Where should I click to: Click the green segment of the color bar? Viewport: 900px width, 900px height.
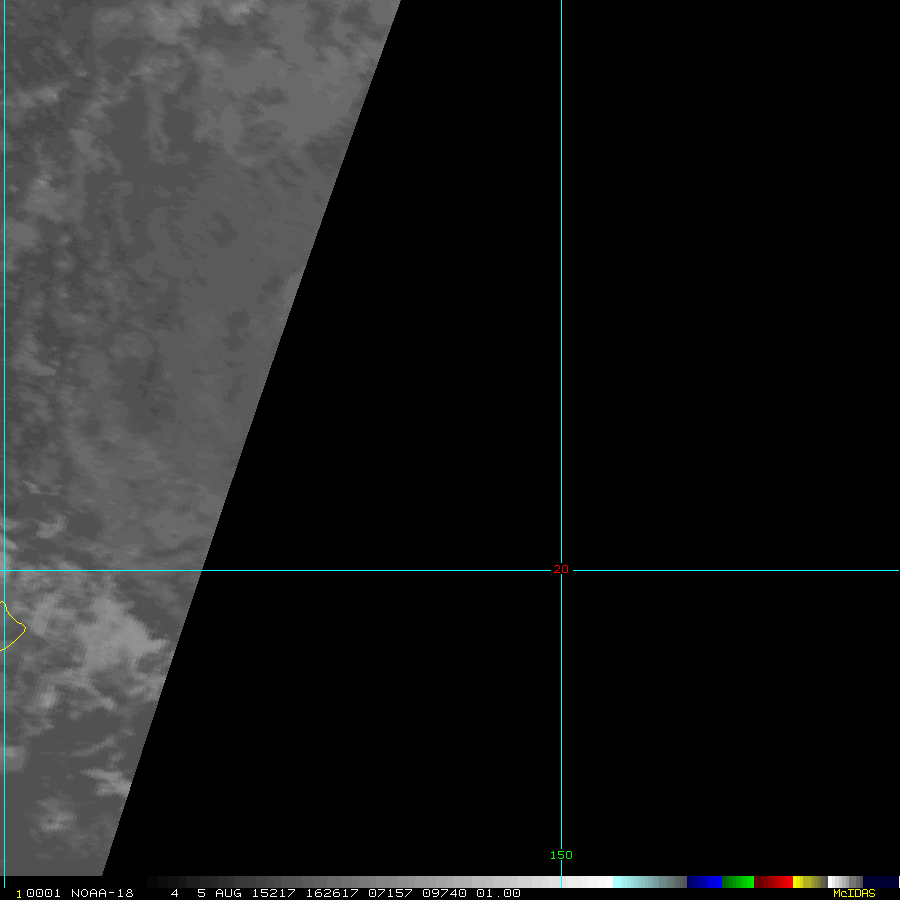(x=738, y=882)
